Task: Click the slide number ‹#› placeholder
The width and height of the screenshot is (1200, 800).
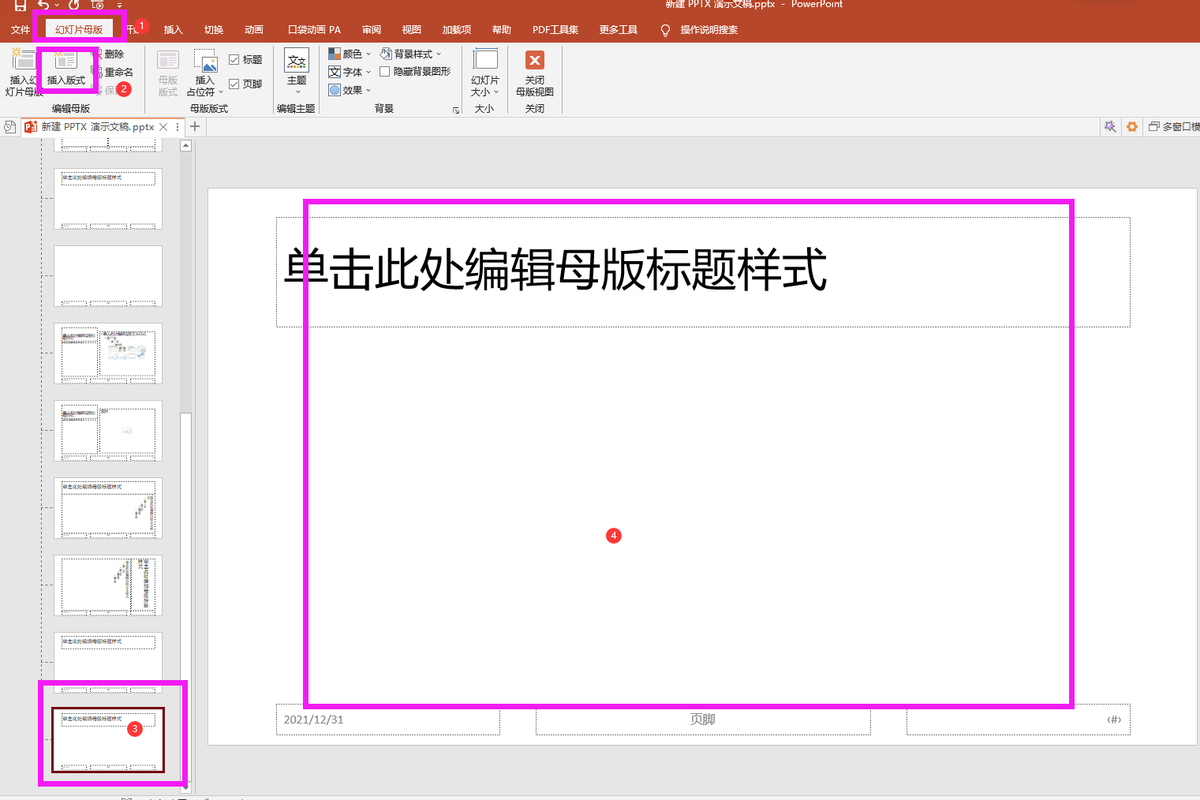Action: pos(1018,720)
